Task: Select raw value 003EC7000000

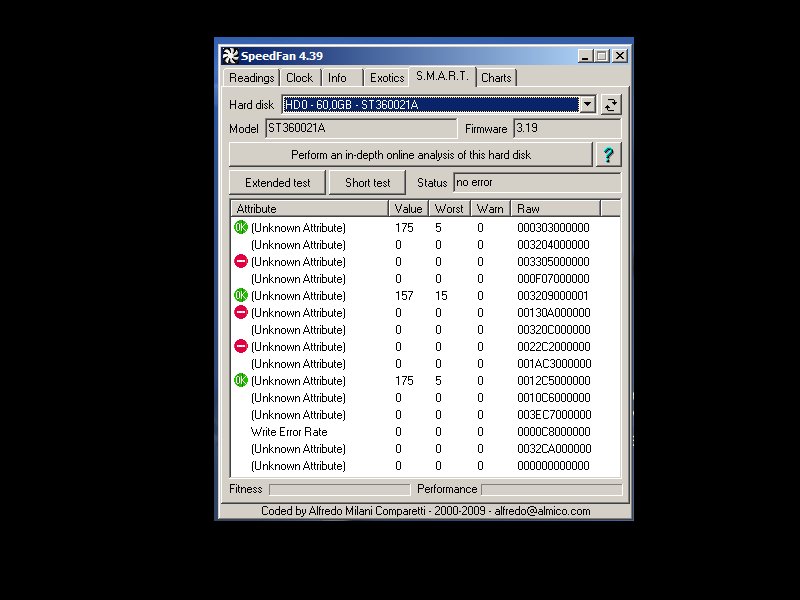Action: [x=554, y=415]
